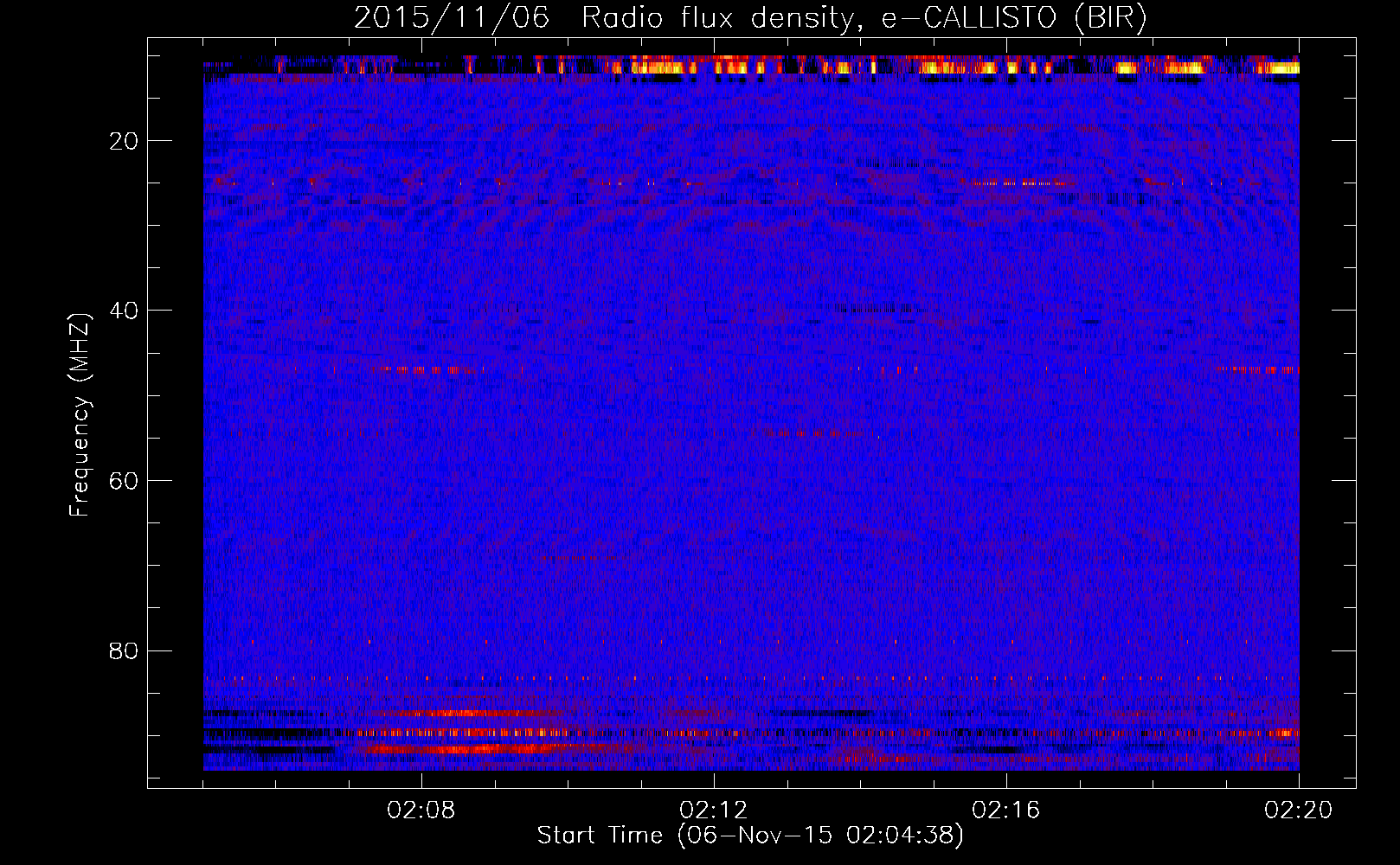Click the 02:20 time tick label
The image size is (1400, 865).
click(1299, 811)
